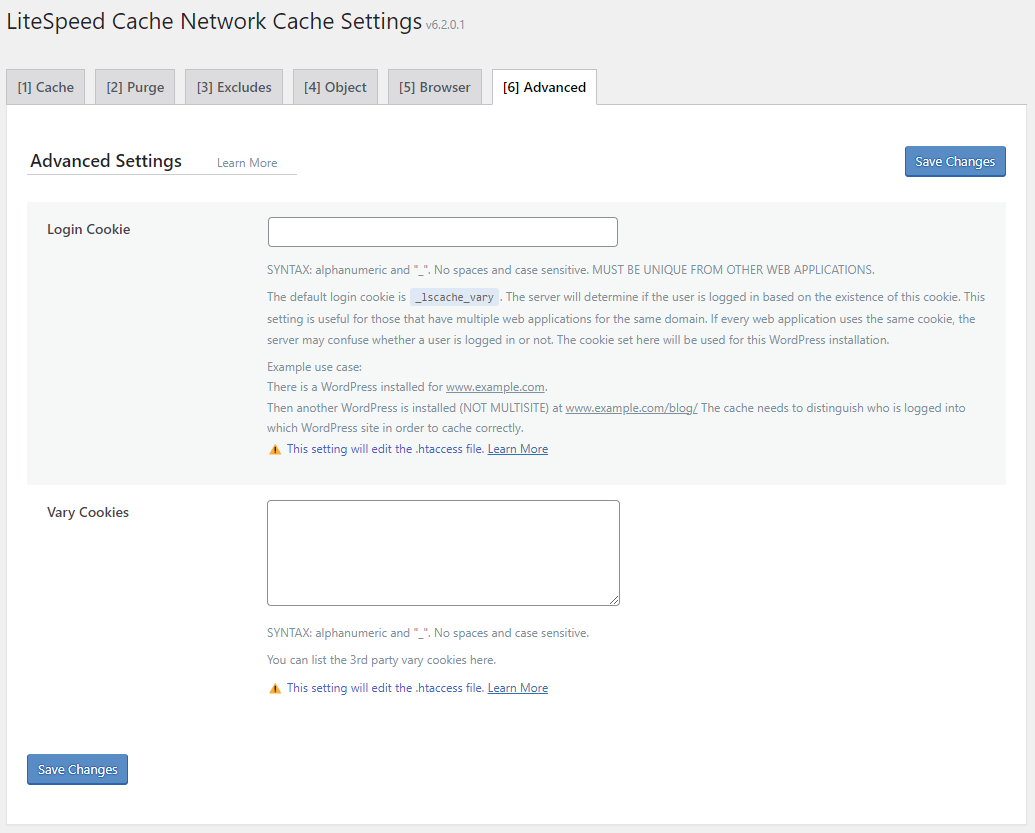Click warning icon under Login Cookie
1035x833 pixels.
[275, 450]
